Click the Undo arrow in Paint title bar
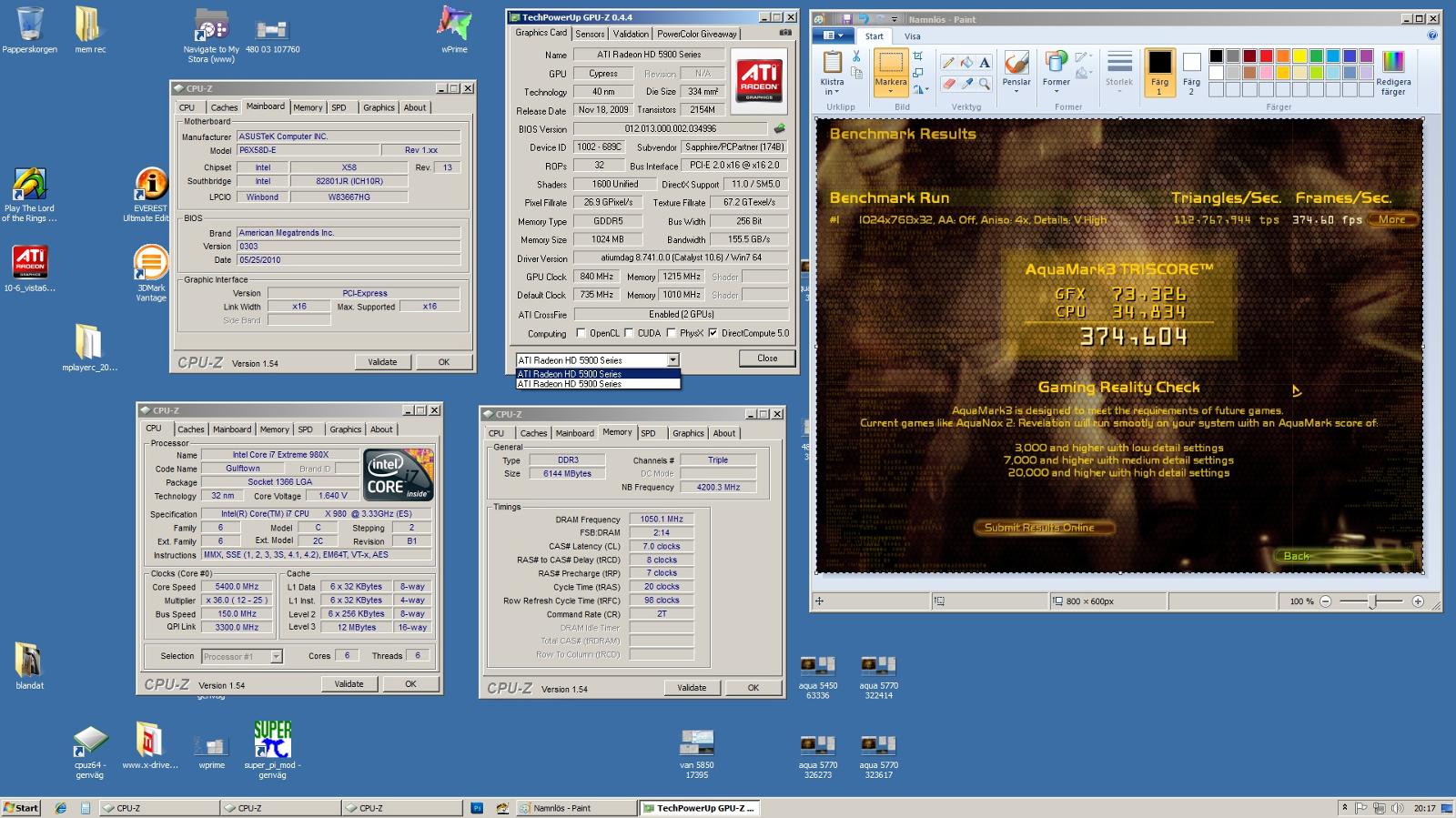1456x818 pixels. tap(864, 19)
